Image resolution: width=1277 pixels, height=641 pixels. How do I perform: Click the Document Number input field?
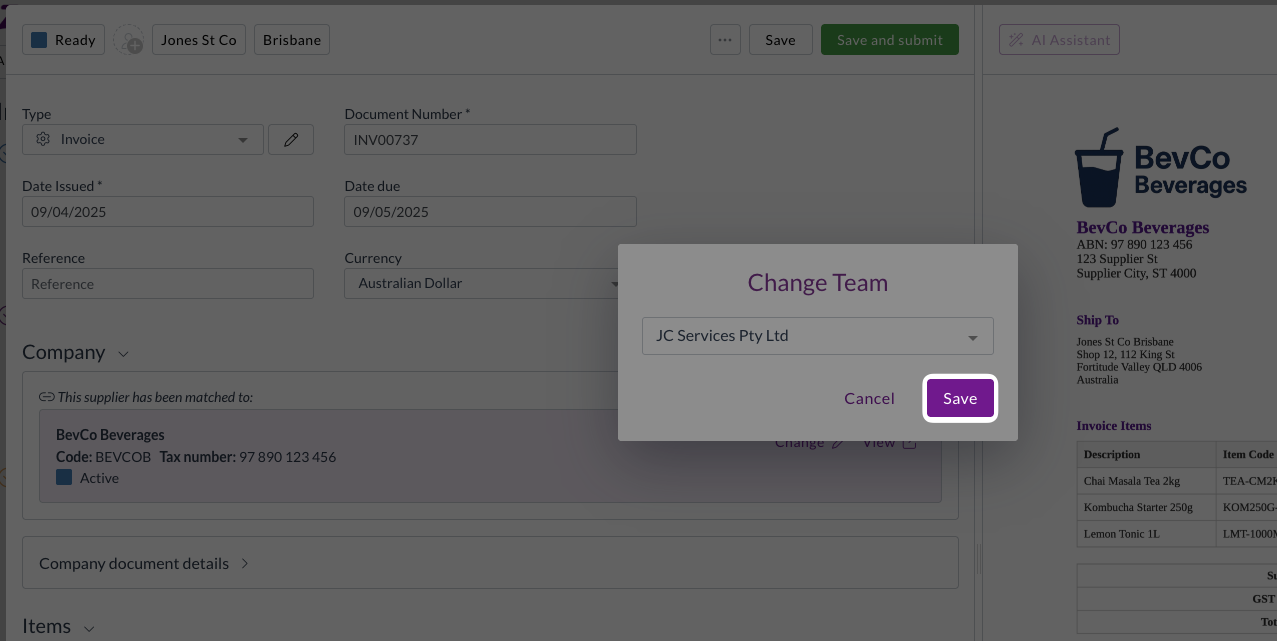[x=490, y=140]
